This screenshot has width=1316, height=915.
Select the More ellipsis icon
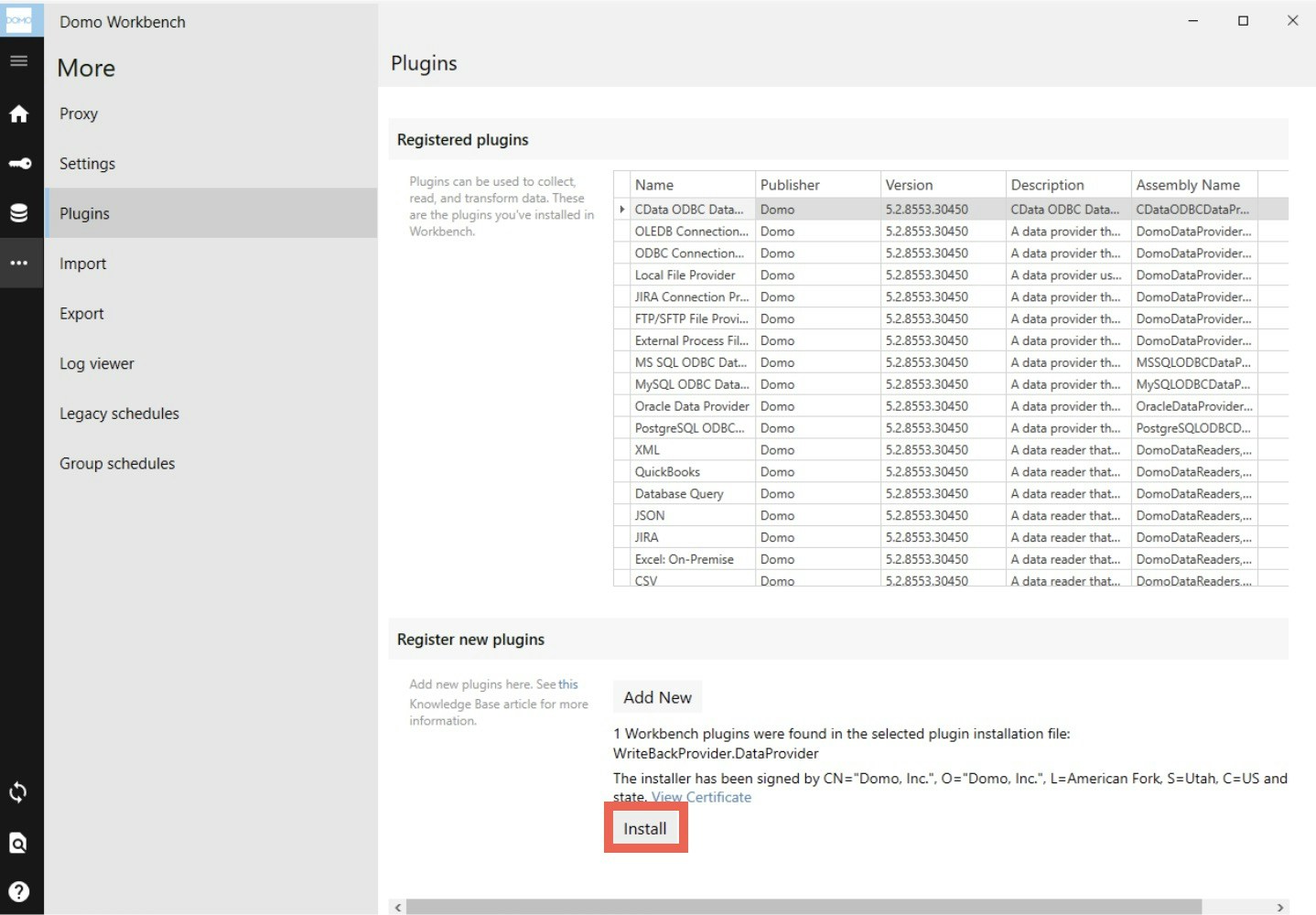[19, 264]
